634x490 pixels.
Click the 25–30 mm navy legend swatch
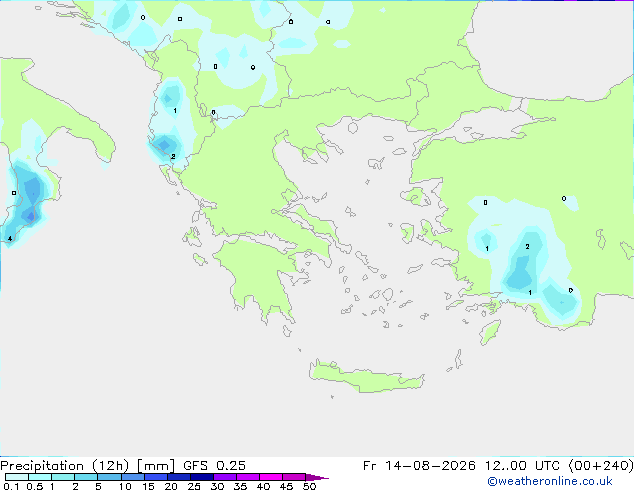coord(201,477)
